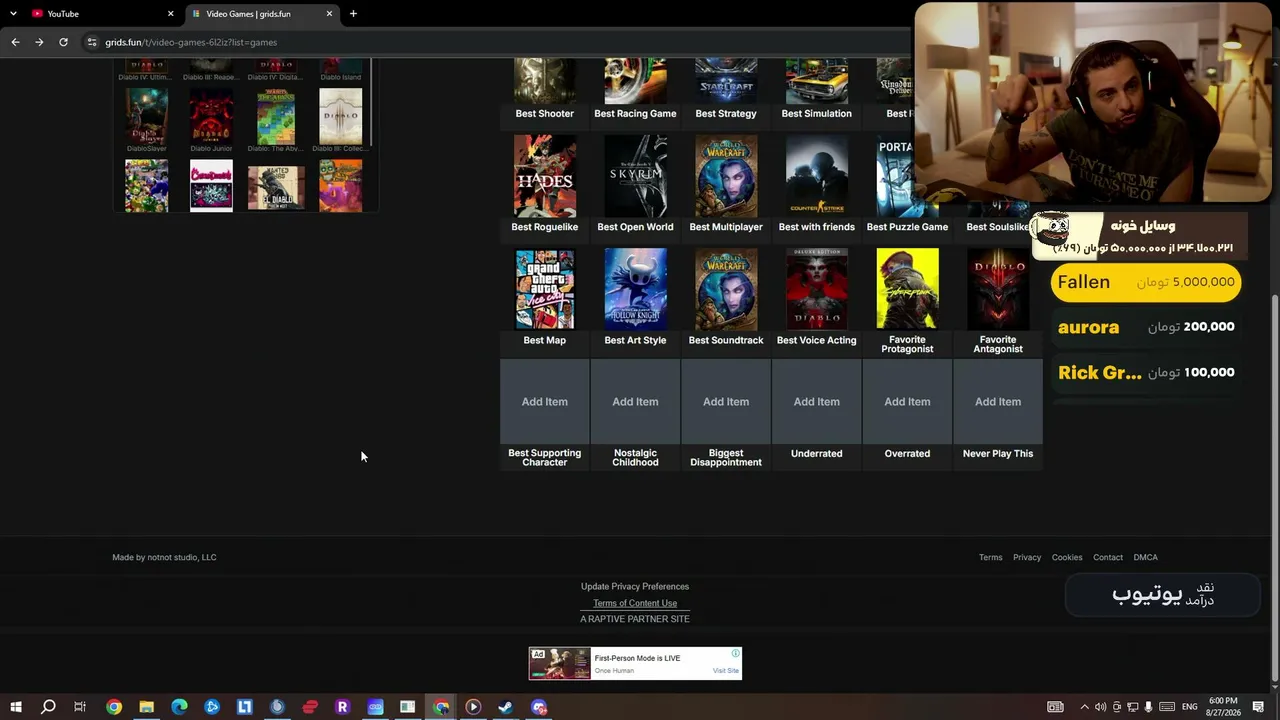Select the El Diablo wanted poster thumbnail
Viewport: 1280px width, 720px height.
click(276, 186)
